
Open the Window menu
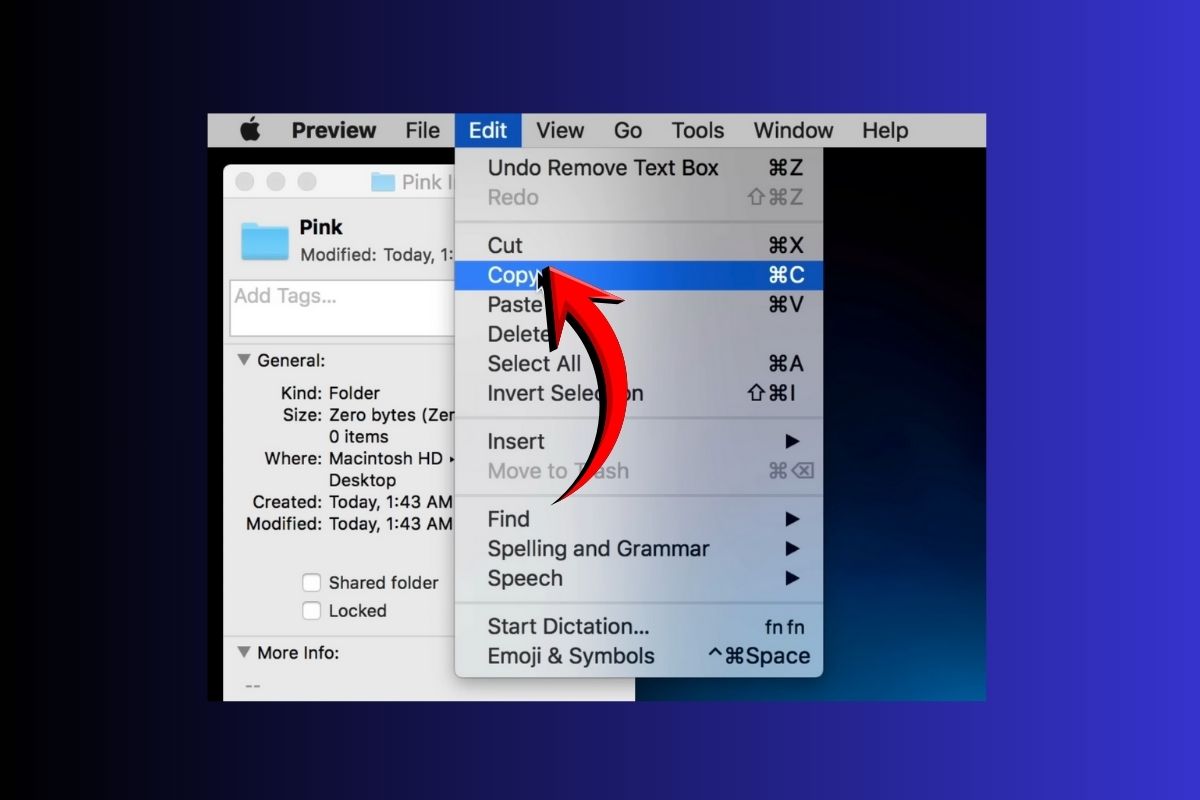click(793, 130)
